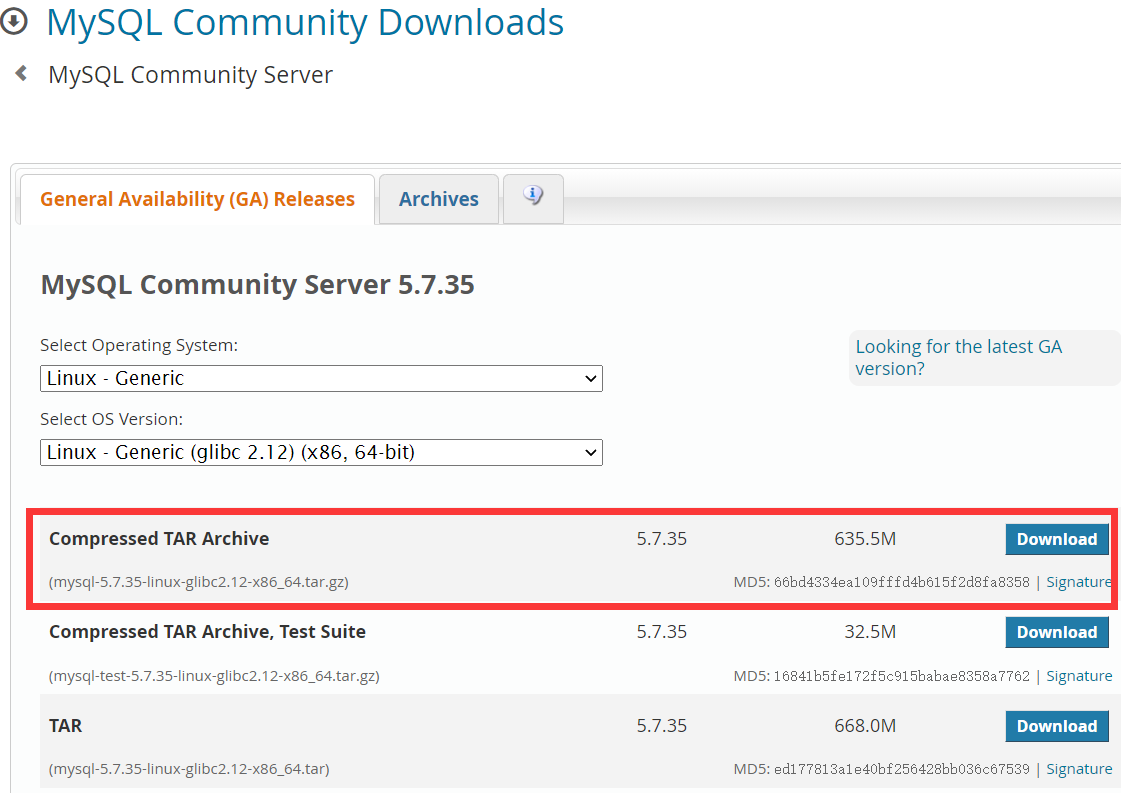Click the 32.5M file size
Viewport: 1121px width, 793px height.
pos(870,631)
